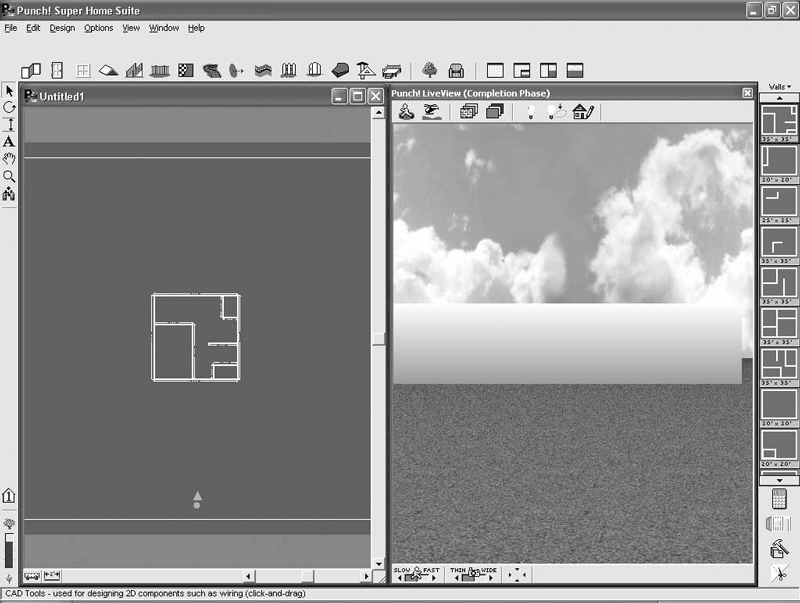Click the armchair furniture icon
This screenshot has height=603, width=800.
[456, 70]
